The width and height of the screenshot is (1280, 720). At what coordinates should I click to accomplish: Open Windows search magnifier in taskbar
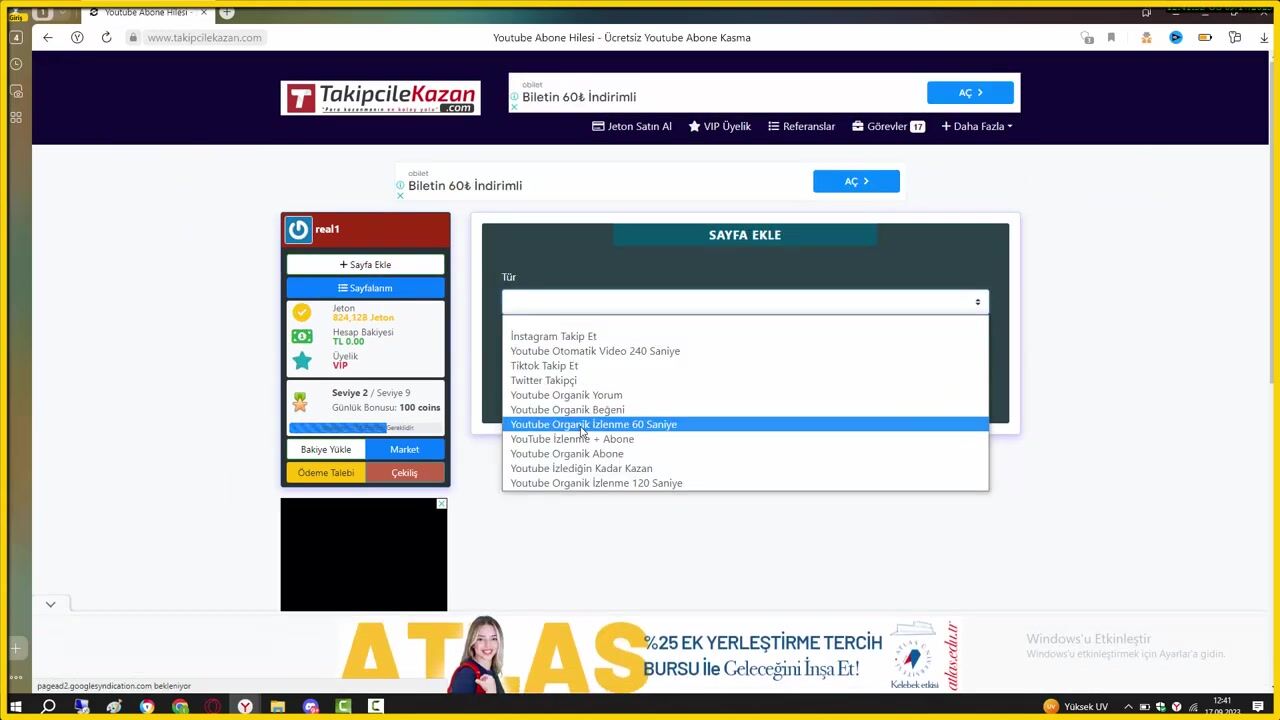coord(48,706)
